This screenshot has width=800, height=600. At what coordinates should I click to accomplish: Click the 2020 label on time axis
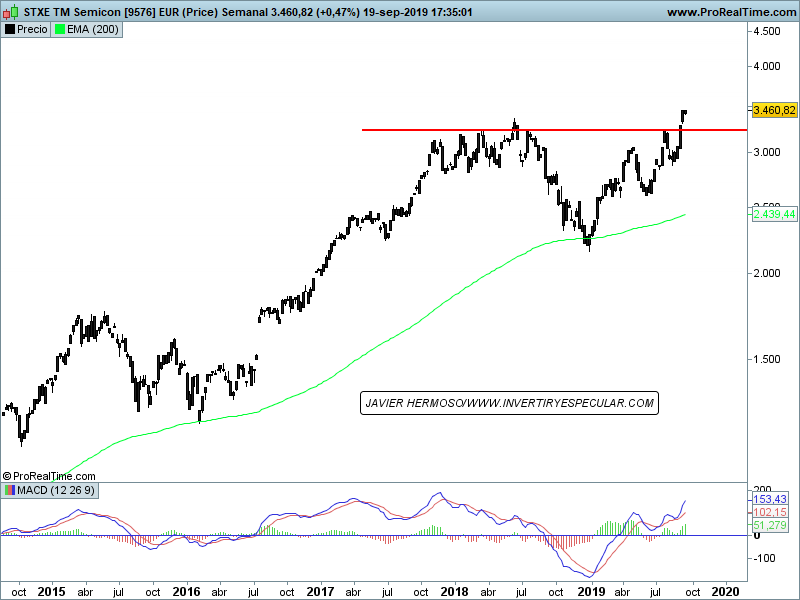click(x=725, y=592)
